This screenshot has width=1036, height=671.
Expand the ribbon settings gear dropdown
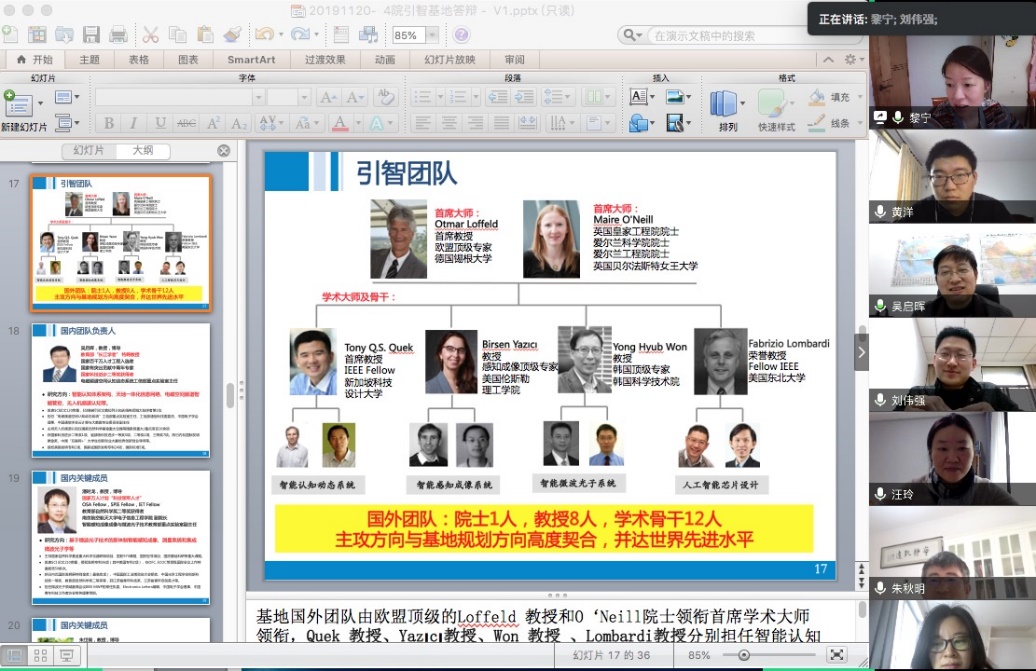pyautogui.click(x=850, y=59)
